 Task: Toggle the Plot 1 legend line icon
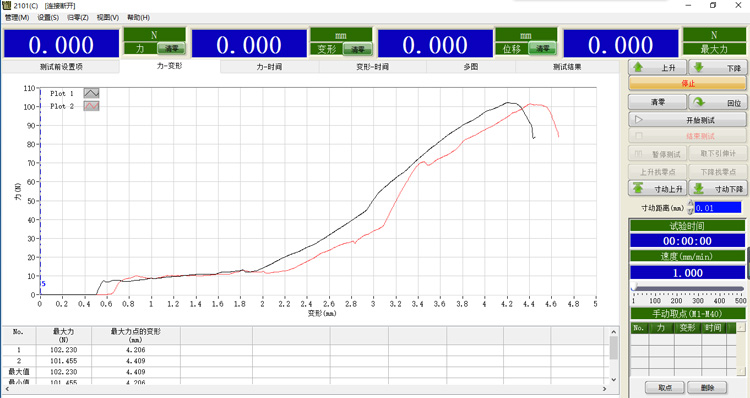pyautogui.click(x=91, y=93)
